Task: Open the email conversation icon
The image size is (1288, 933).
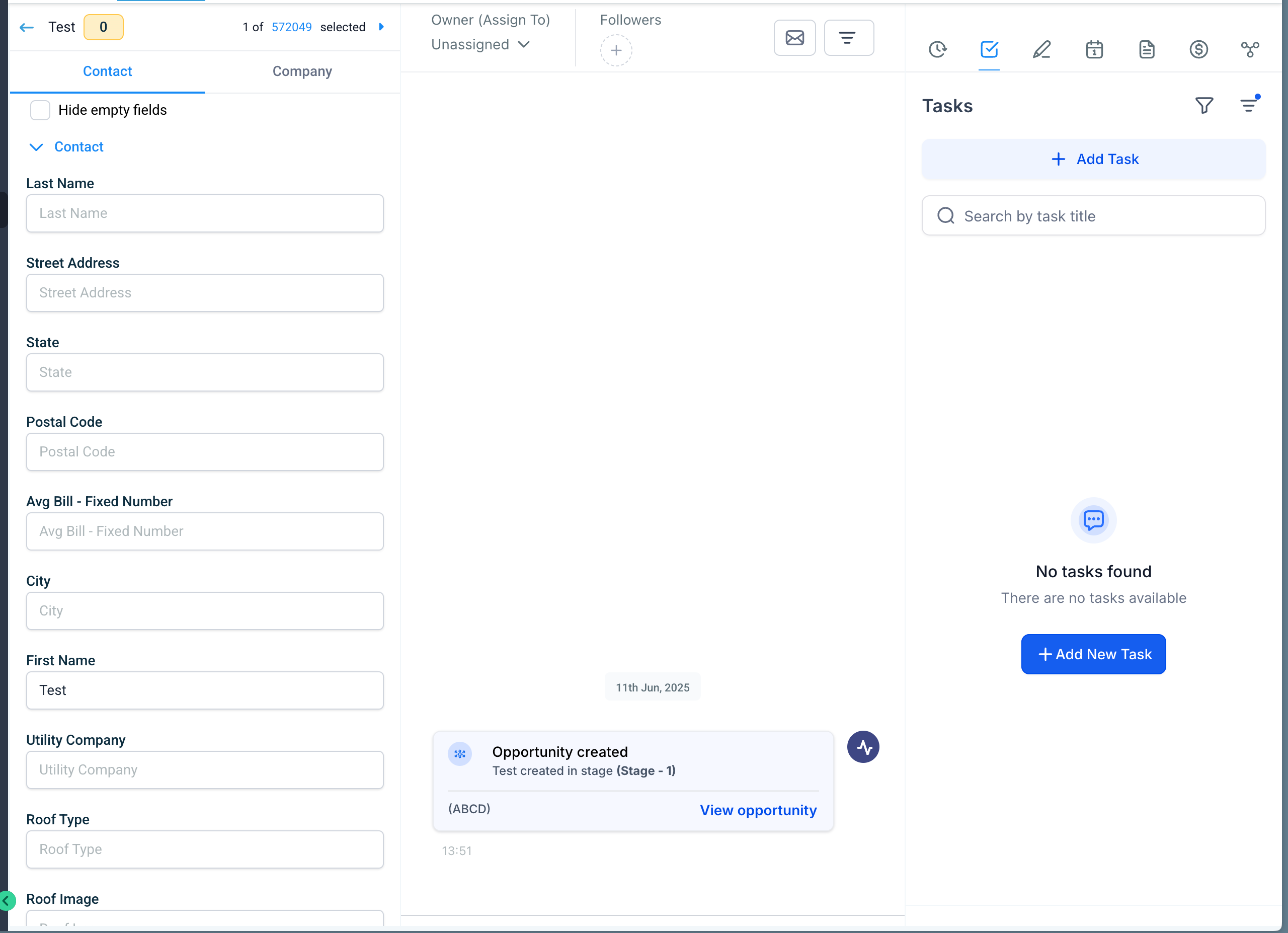Action: tap(794, 37)
